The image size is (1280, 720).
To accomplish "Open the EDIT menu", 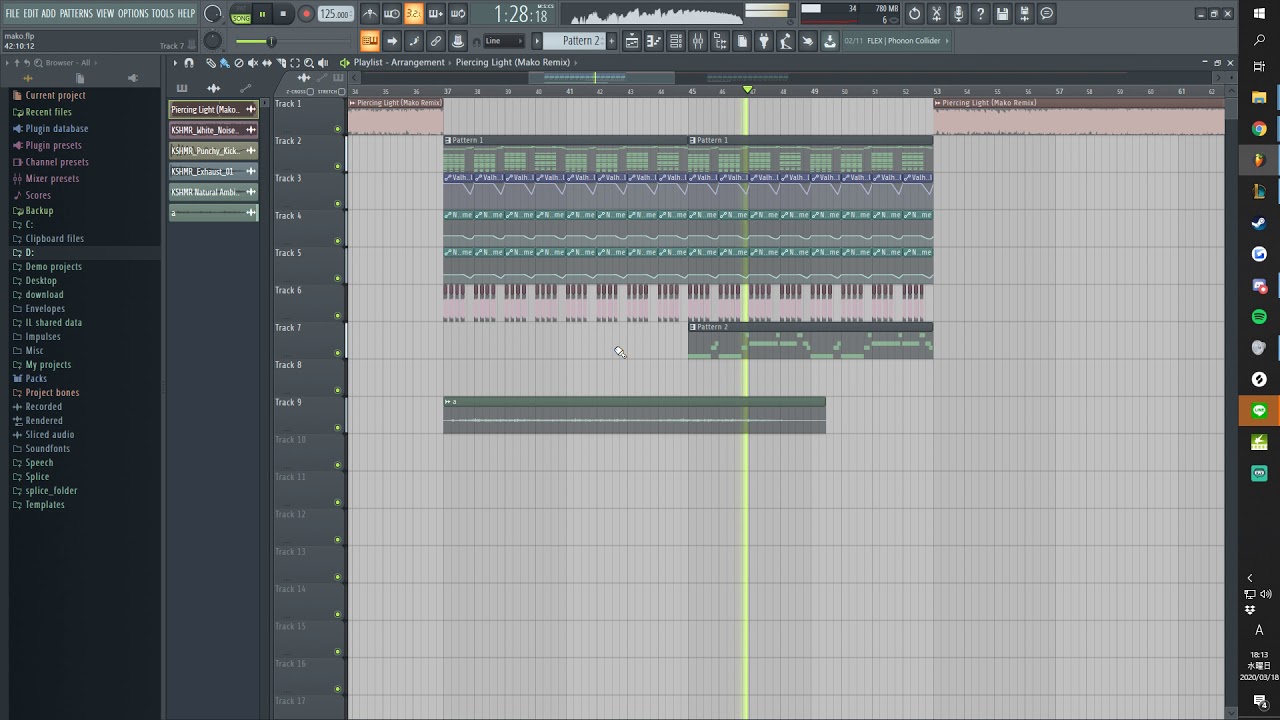I will point(31,13).
